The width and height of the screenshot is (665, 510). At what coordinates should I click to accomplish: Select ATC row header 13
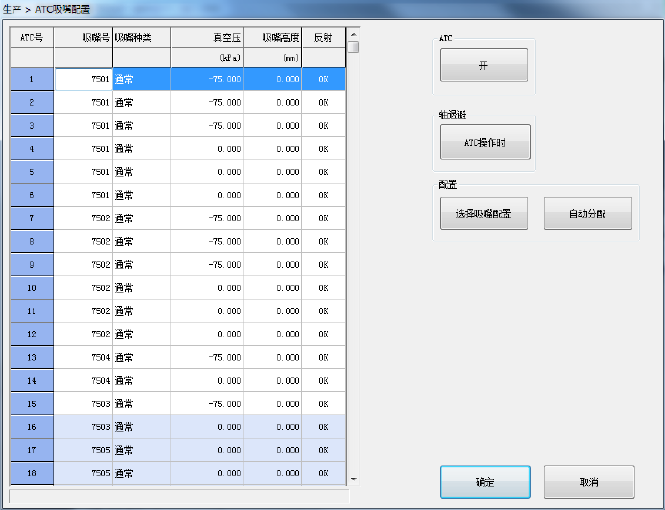point(32,357)
